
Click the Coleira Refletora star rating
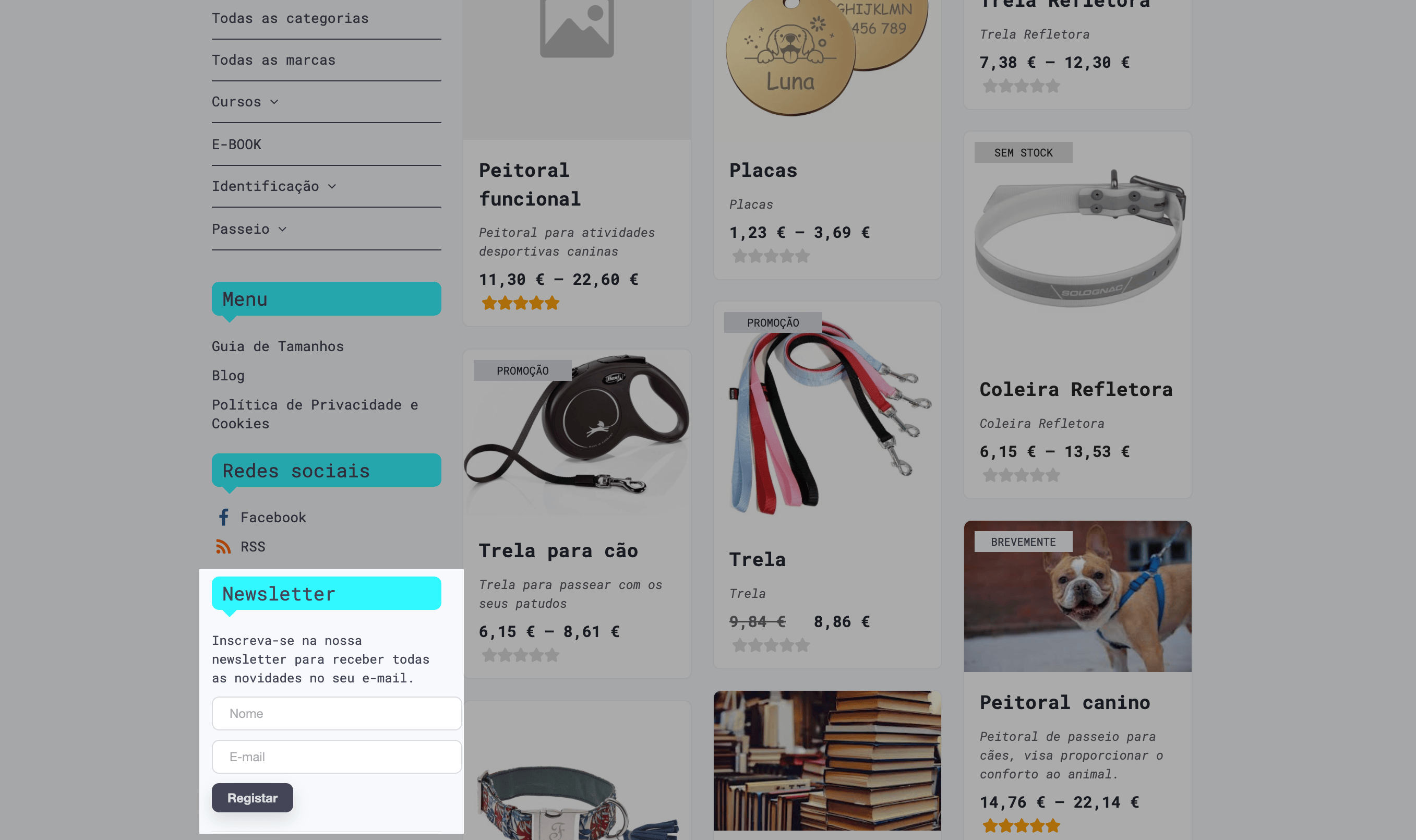click(x=1022, y=475)
